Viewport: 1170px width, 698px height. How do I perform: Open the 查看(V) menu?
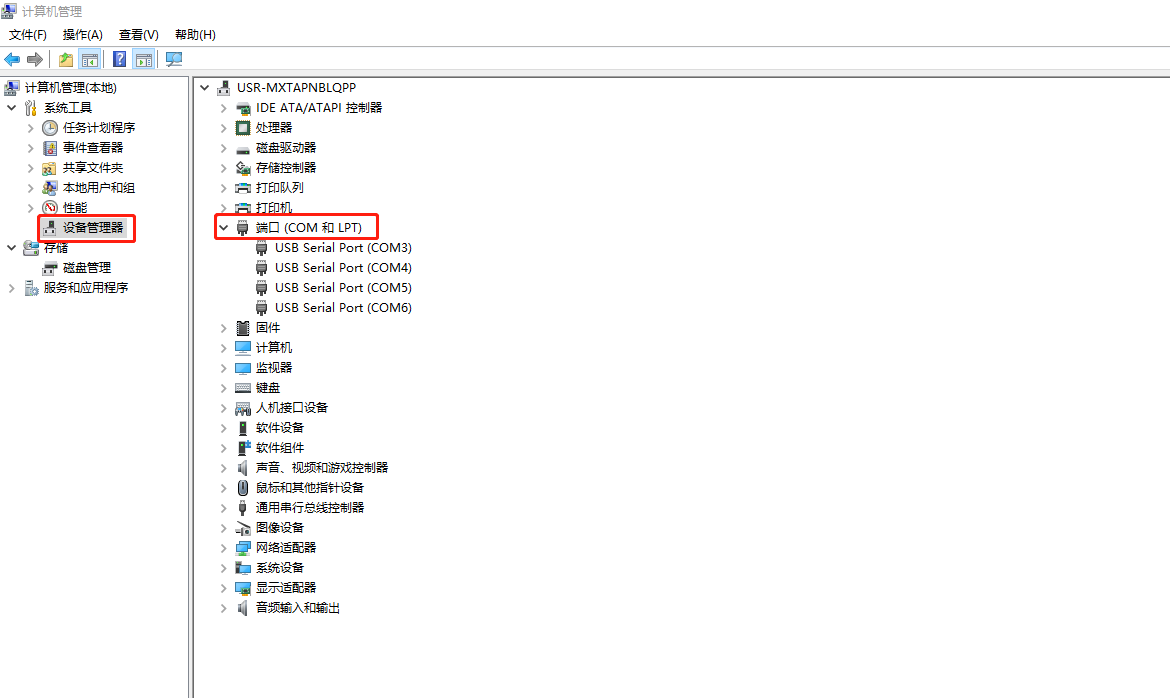pos(138,35)
